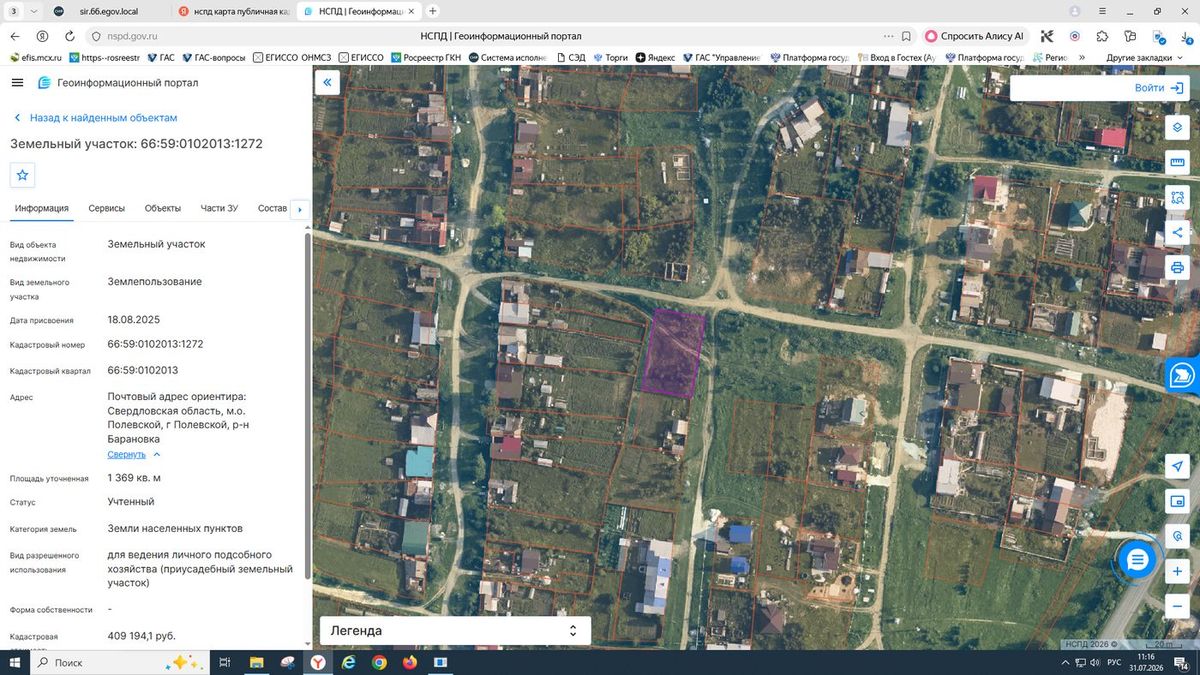Screen dimensions: 1200x675
Task: Activate the ruler measurement tool
Action: 1177,162
